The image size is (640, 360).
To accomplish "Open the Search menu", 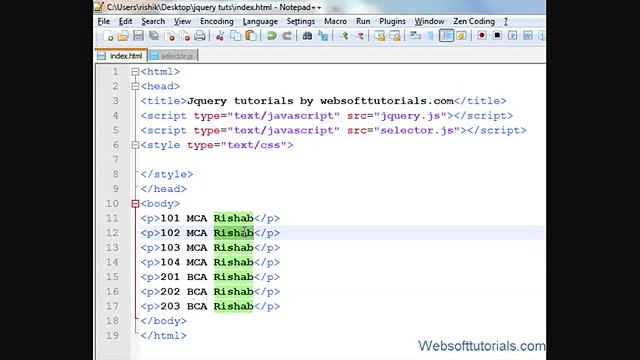I will [153, 21].
